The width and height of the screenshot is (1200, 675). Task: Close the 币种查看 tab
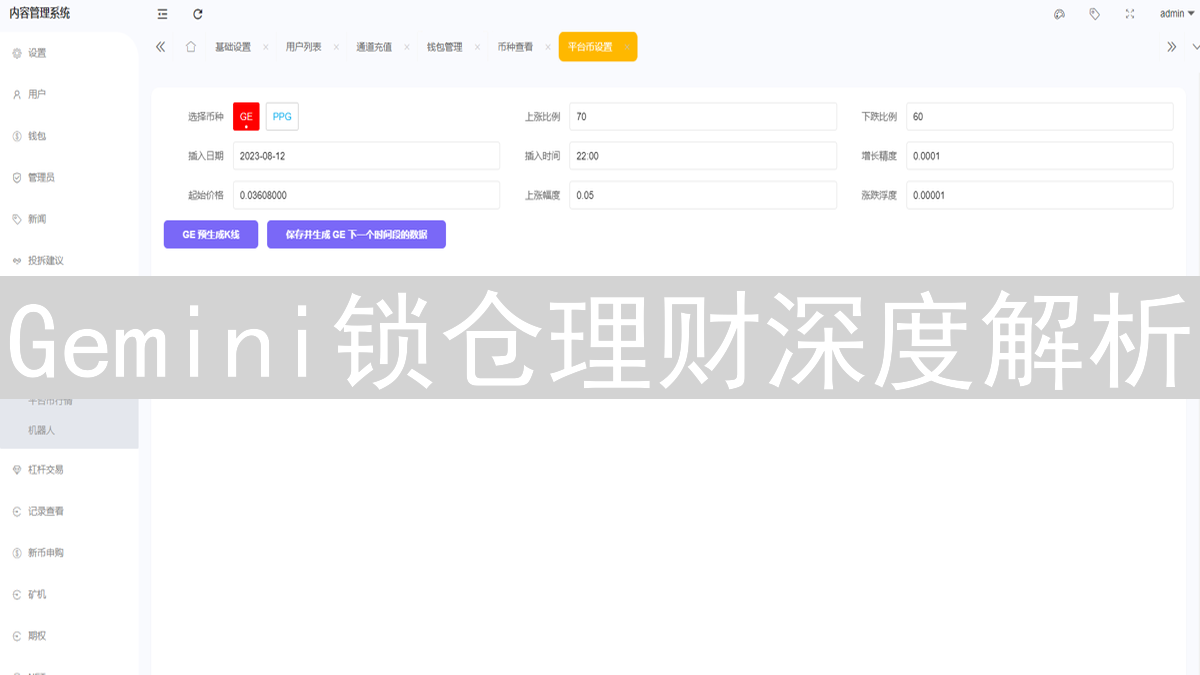(548, 47)
